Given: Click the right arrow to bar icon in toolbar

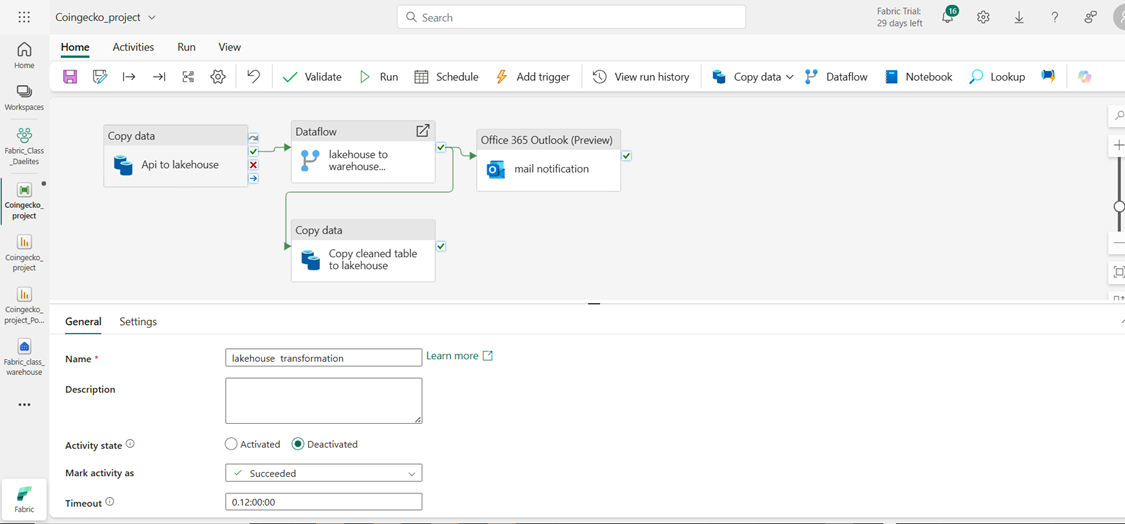Looking at the screenshot, I should [159, 77].
